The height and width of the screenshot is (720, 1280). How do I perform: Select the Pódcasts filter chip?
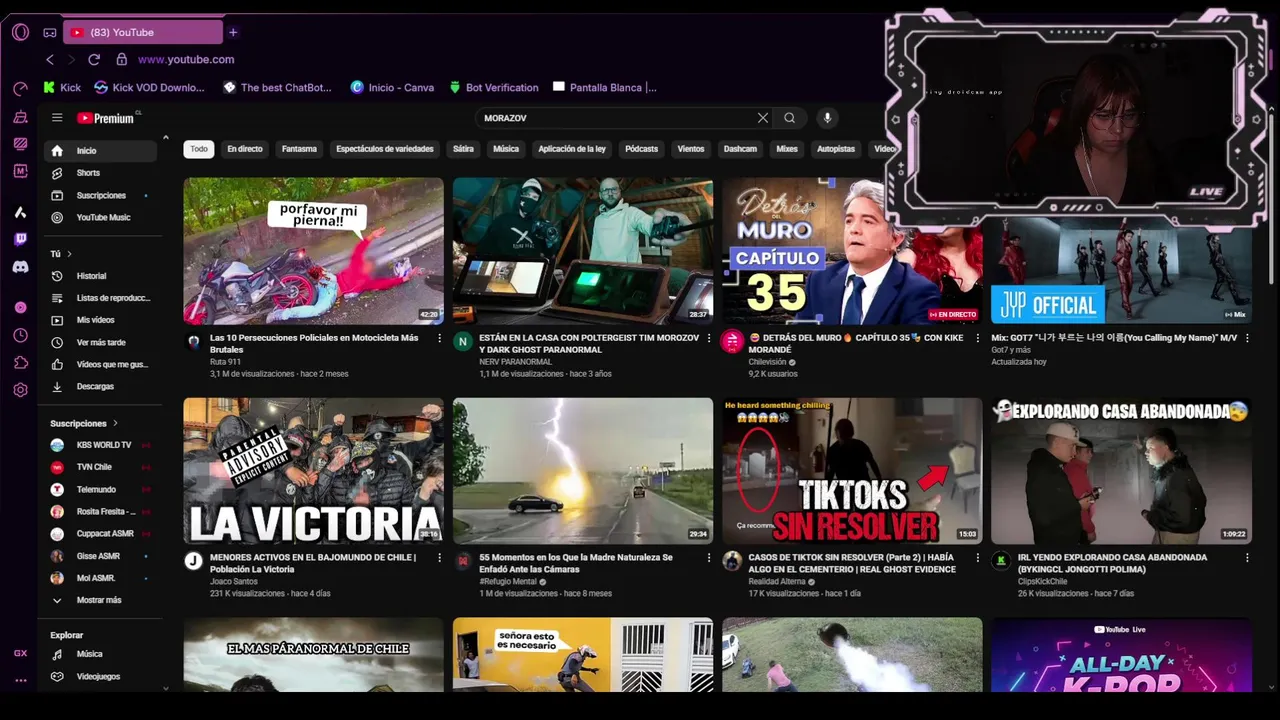[x=642, y=149]
